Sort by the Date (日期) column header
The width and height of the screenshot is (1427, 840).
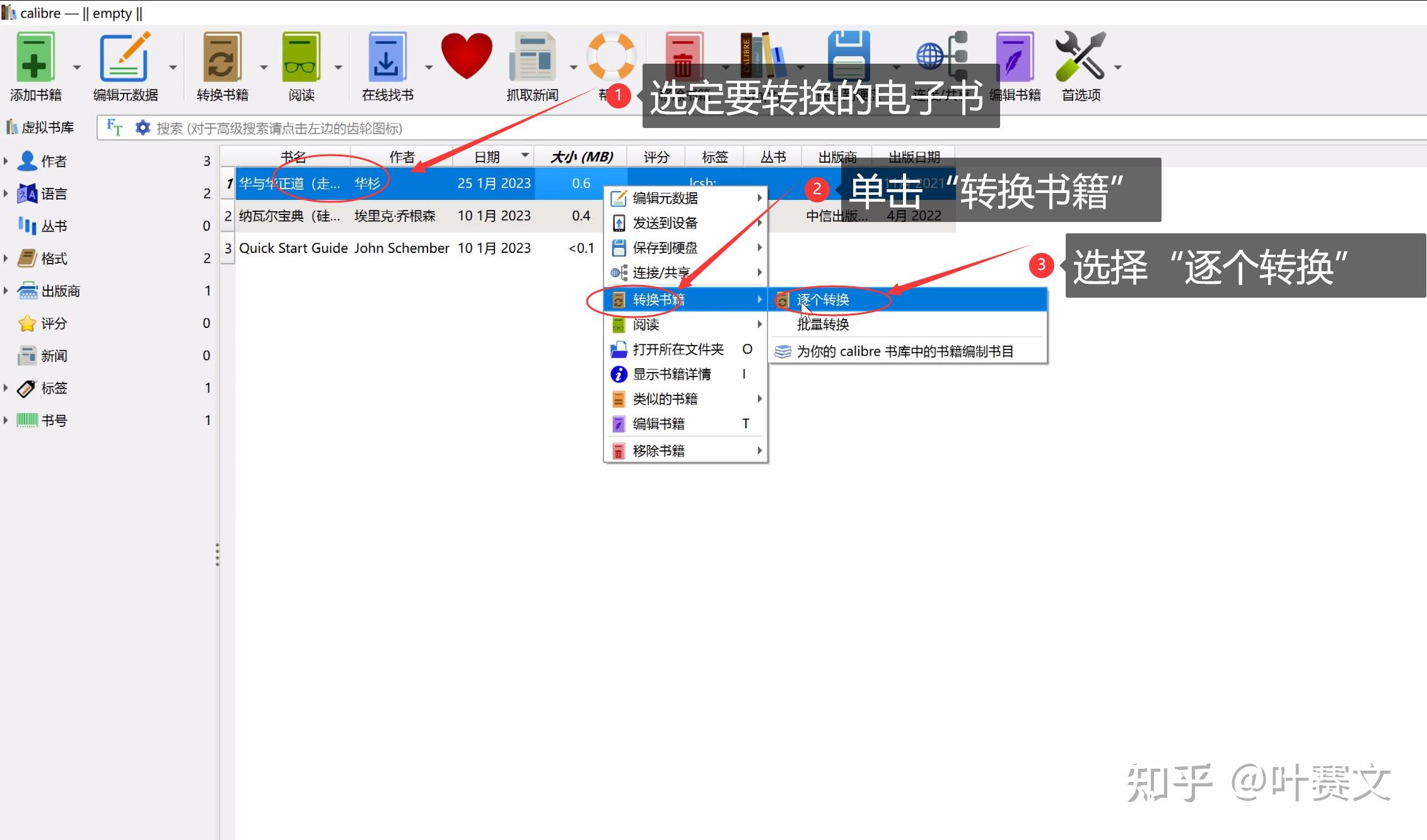pos(493,156)
